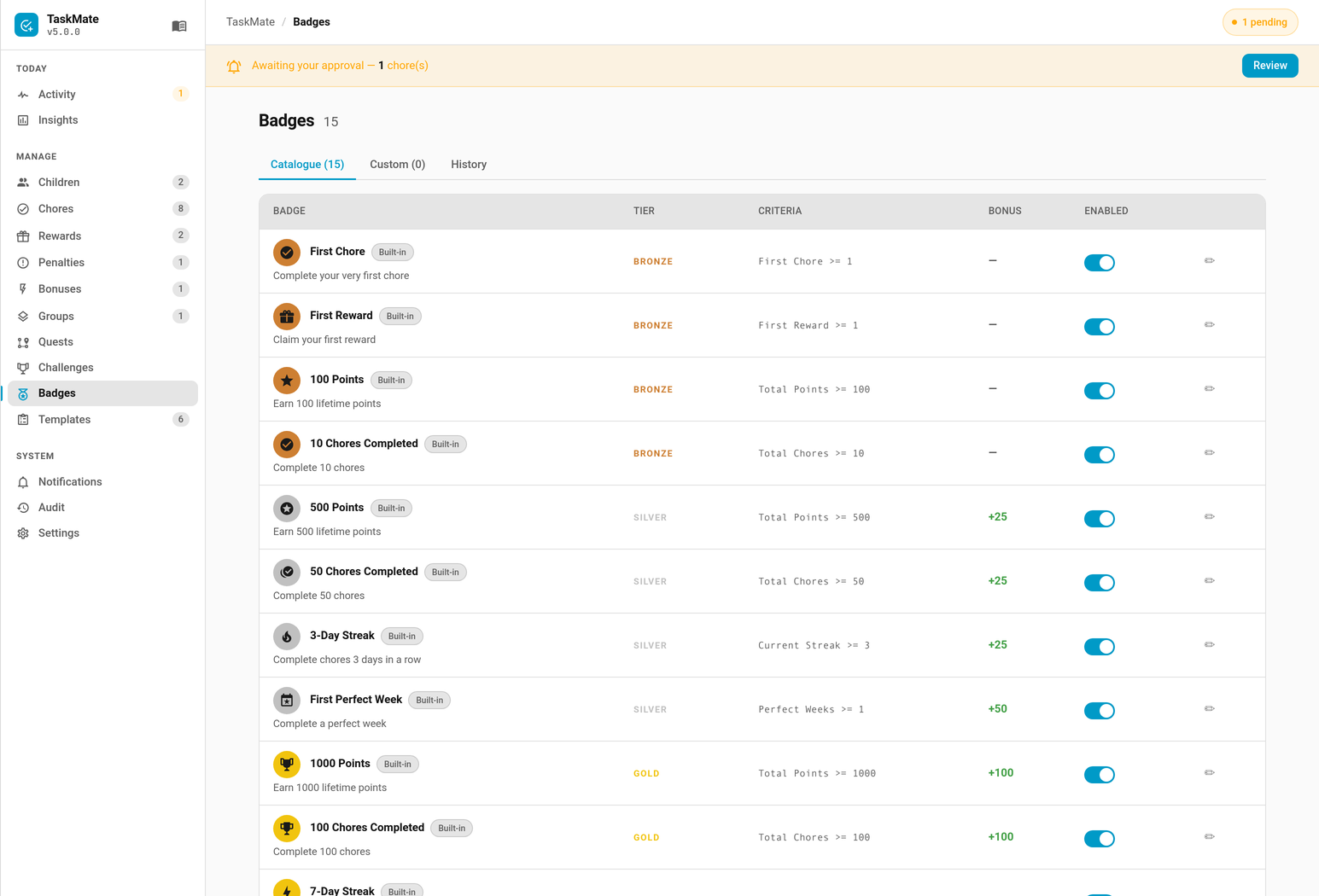
Task: Toggle off the 1000 Points badge
Action: (x=1100, y=775)
